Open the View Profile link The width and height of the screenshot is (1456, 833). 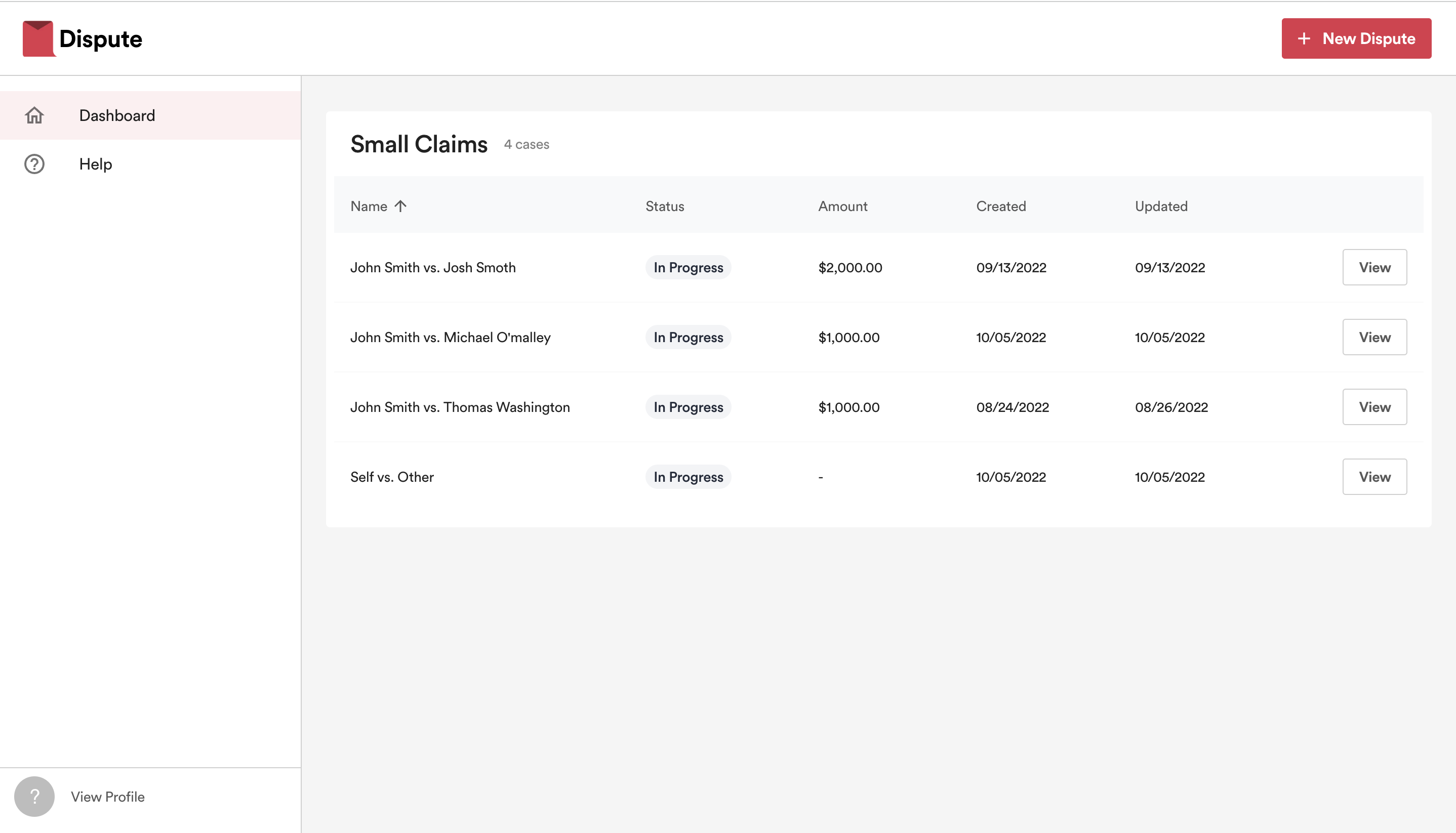point(108,797)
